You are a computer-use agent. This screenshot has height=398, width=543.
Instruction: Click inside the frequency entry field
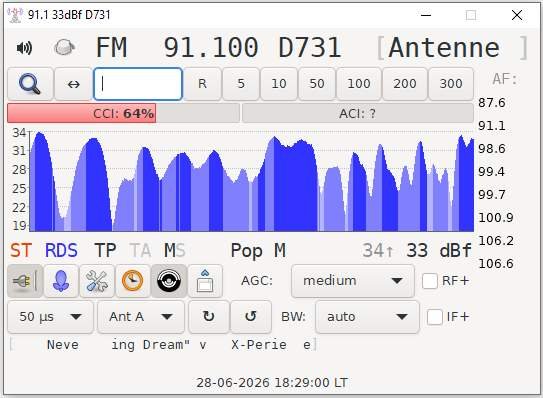[138, 84]
